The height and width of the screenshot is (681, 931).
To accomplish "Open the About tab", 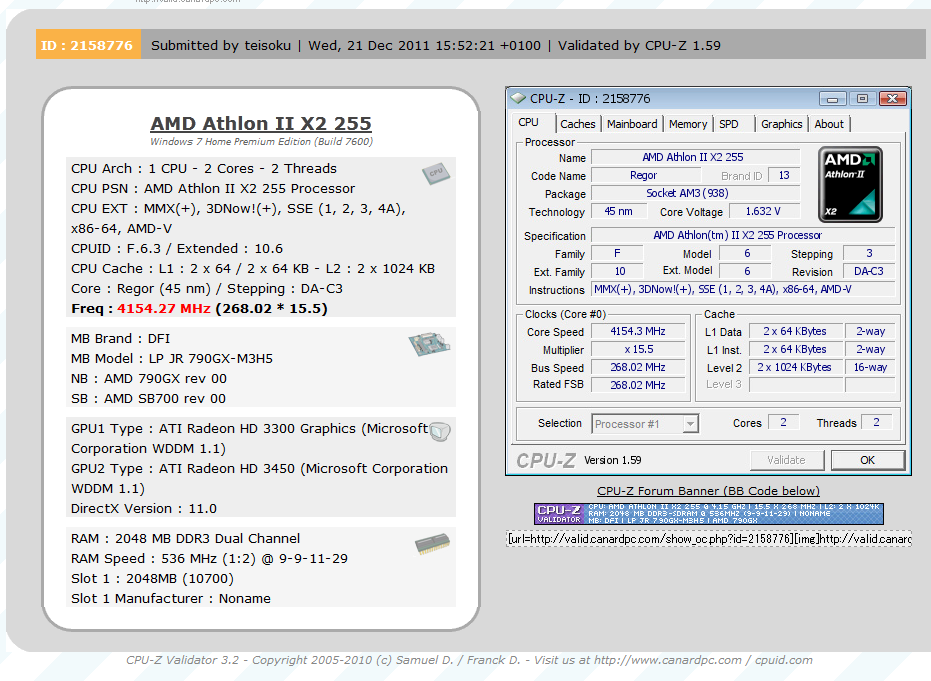I will tap(829, 124).
